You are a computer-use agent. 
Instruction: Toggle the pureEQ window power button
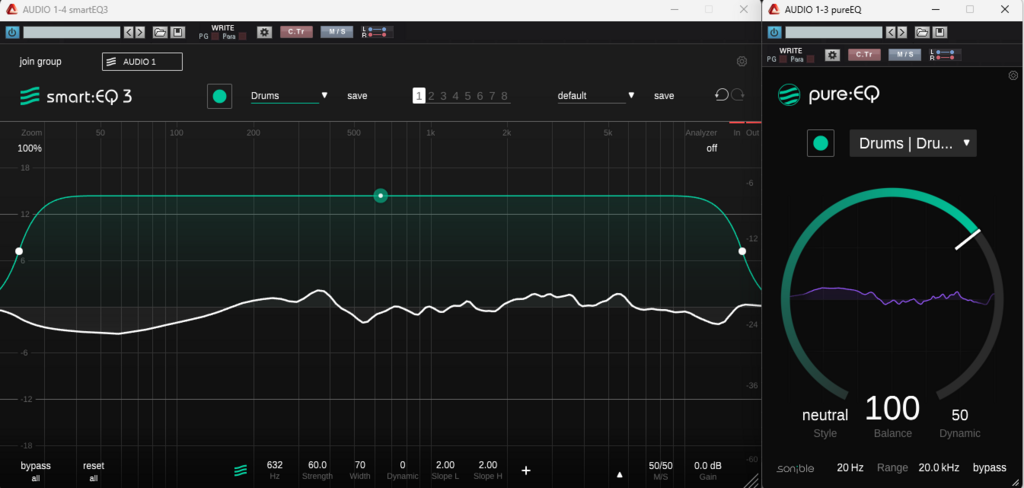pyautogui.click(x=775, y=32)
